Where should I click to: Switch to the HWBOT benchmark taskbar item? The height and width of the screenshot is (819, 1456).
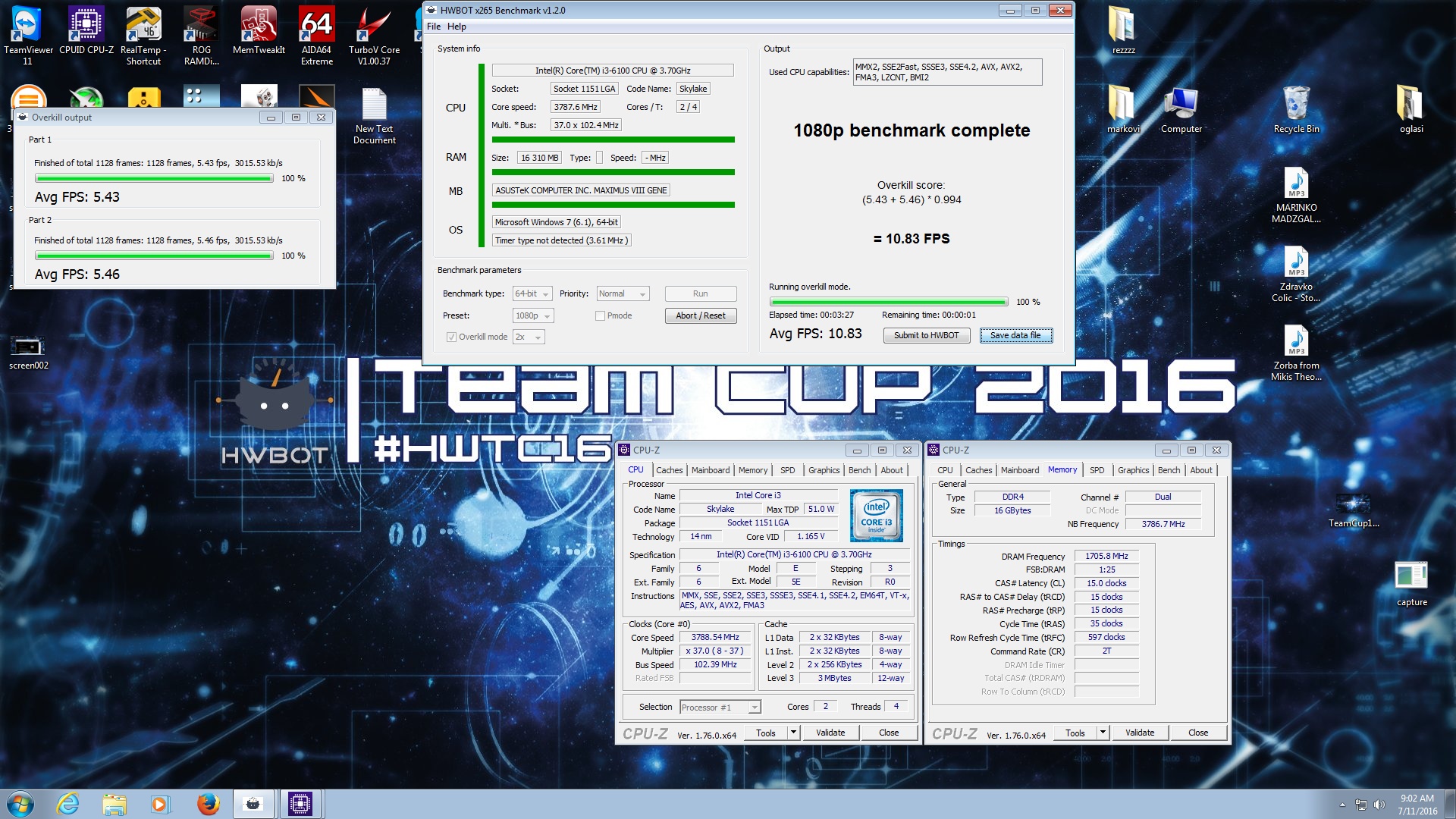click(x=253, y=804)
